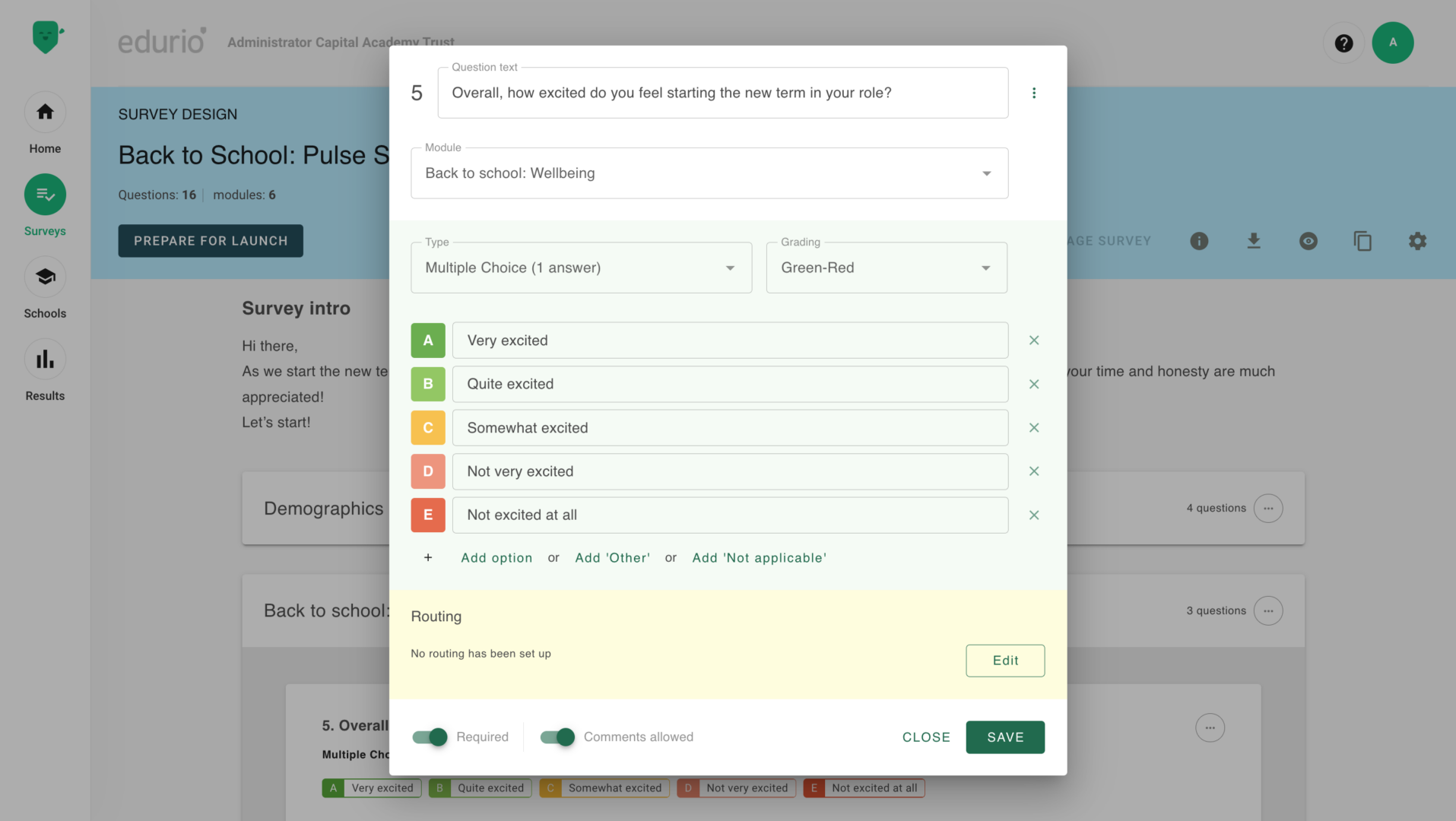The width and height of the screenshot is (1456, 821).
Task: Toggle the Comments allowed switch
Action: tap(557, 737)
